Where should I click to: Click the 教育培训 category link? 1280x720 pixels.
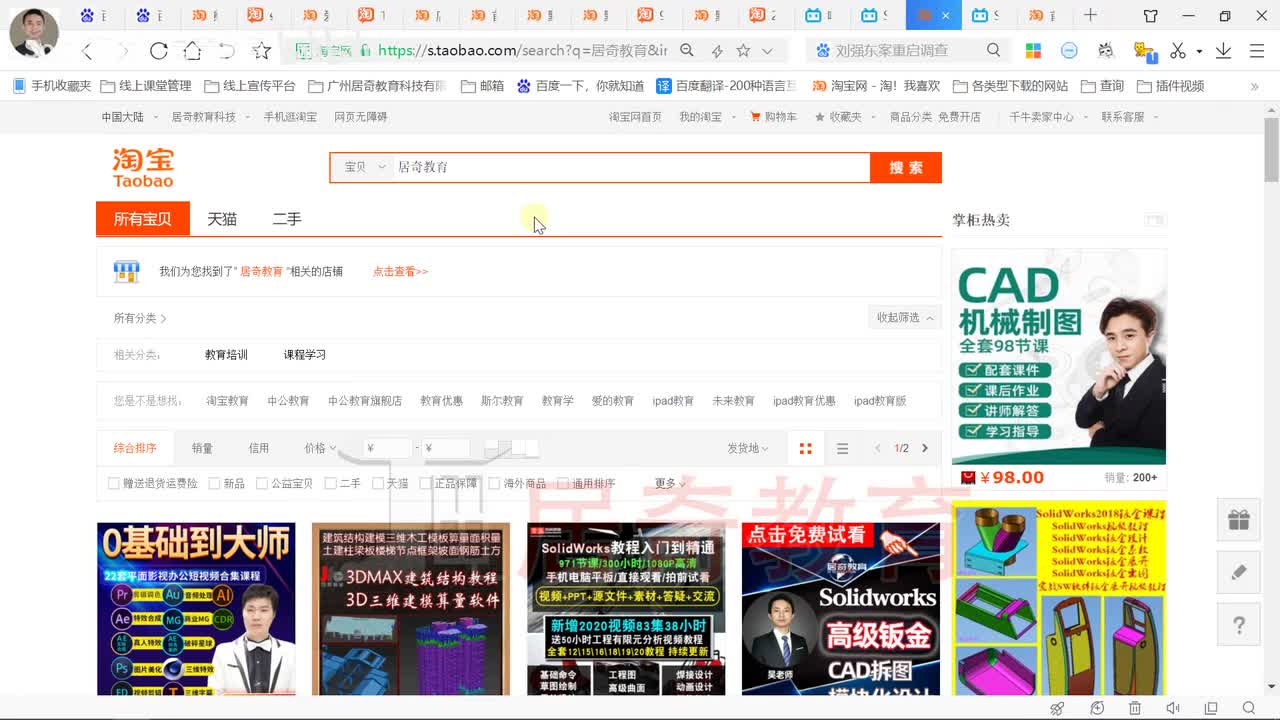click(226, 355)
